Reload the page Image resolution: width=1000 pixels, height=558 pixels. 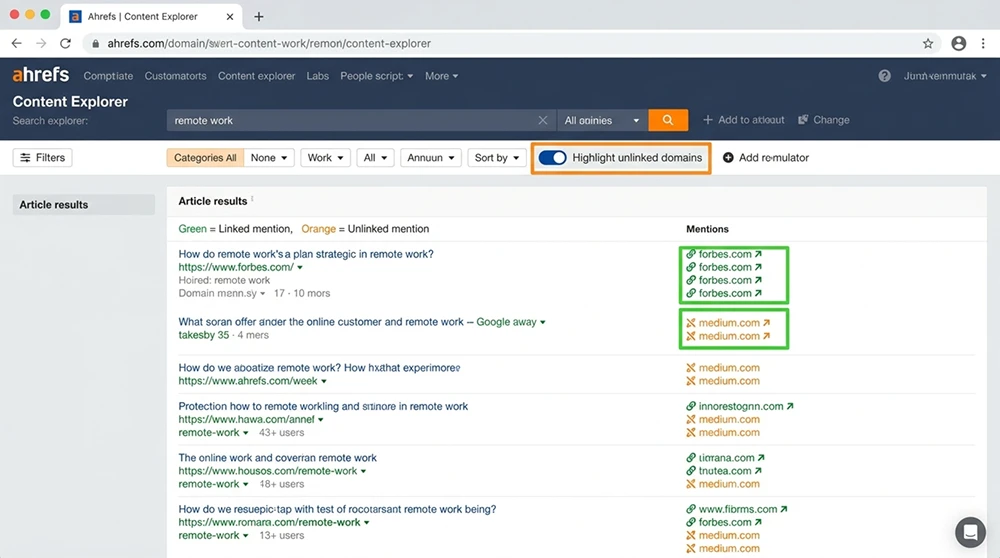click(x=65, y=43)
